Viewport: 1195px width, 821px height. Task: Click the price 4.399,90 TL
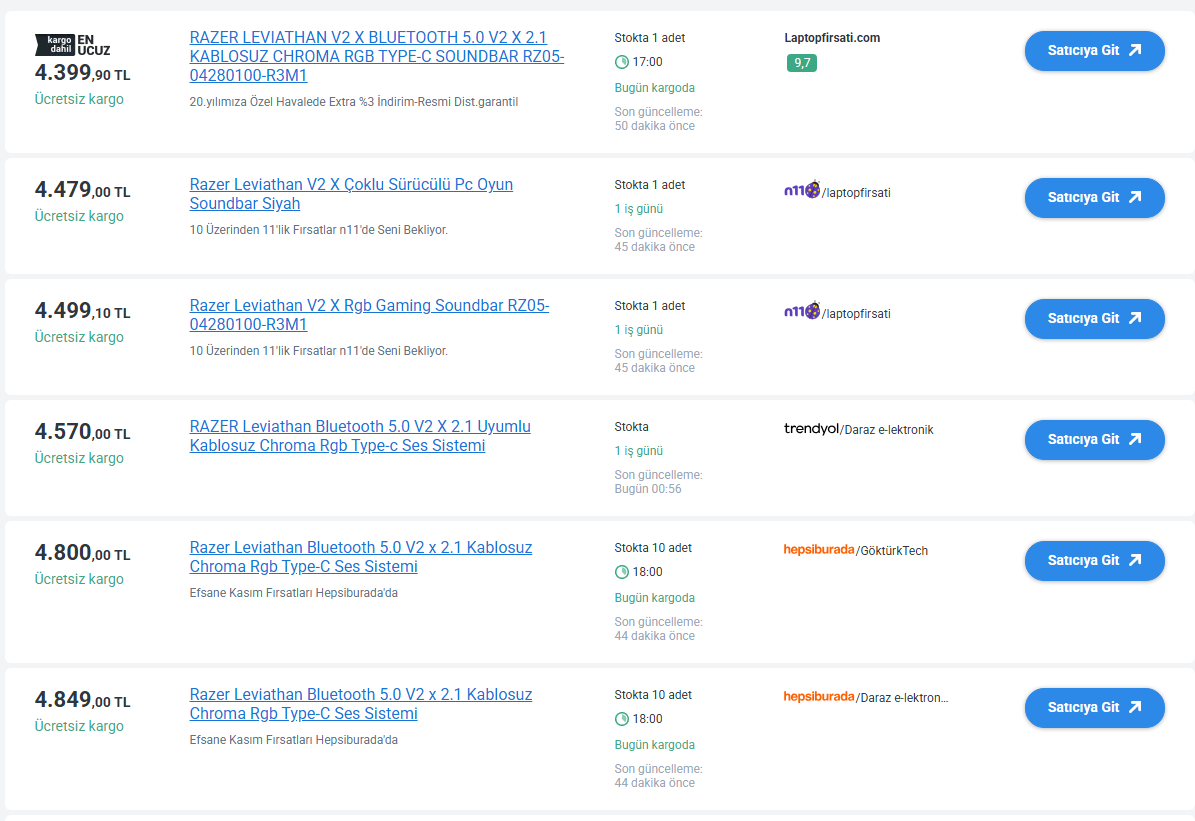(x=82, y=72)
